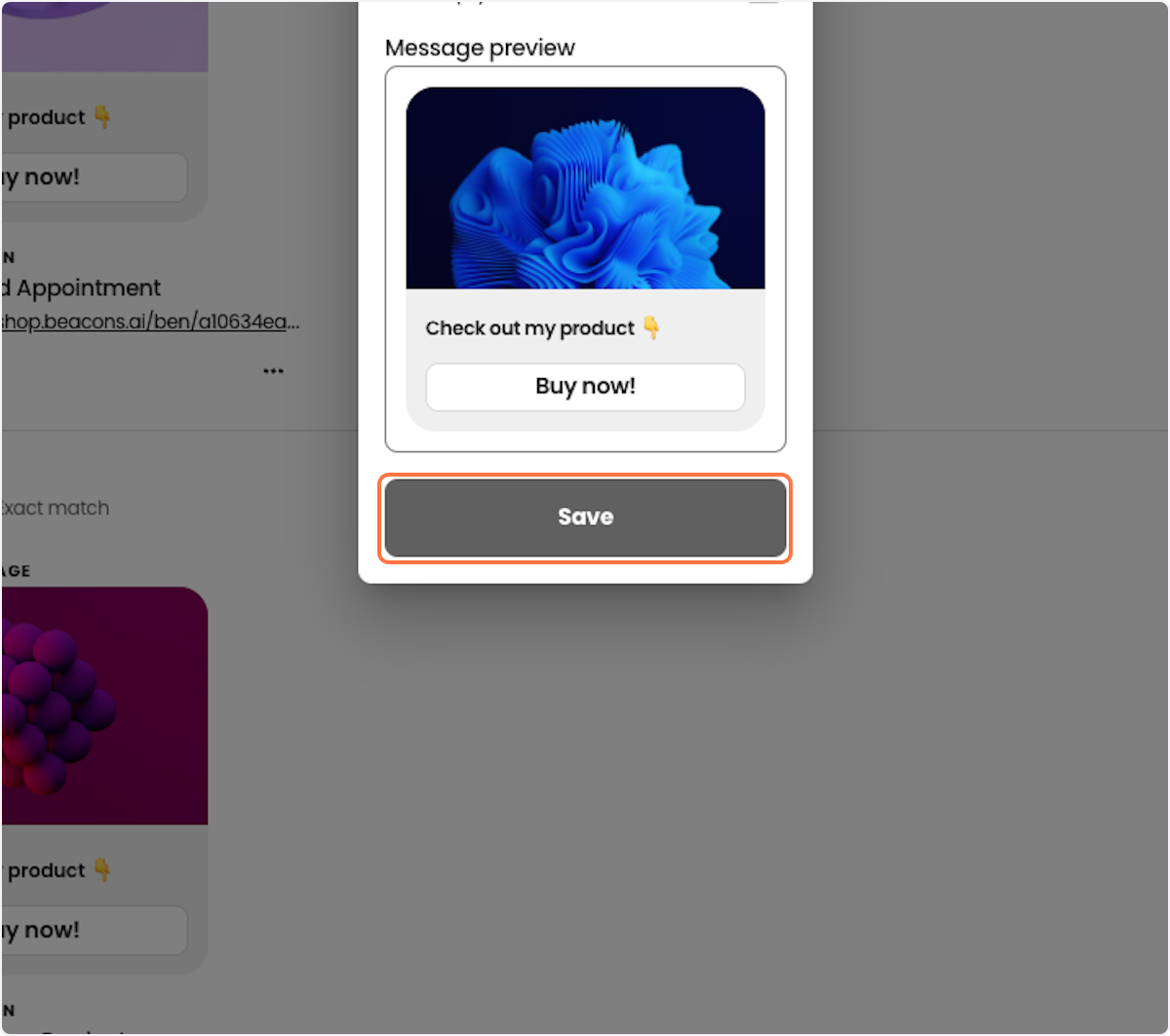Click the product text below the spheres image
The height and width of the screenshot is (1036, 1170).
(46, 870)
